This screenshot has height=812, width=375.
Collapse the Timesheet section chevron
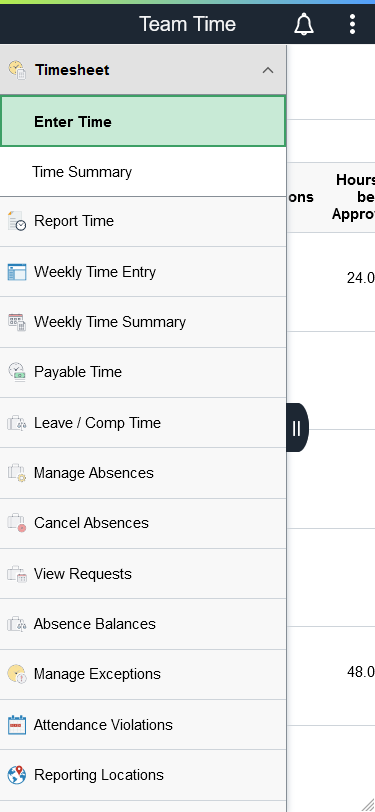(268, 70)
